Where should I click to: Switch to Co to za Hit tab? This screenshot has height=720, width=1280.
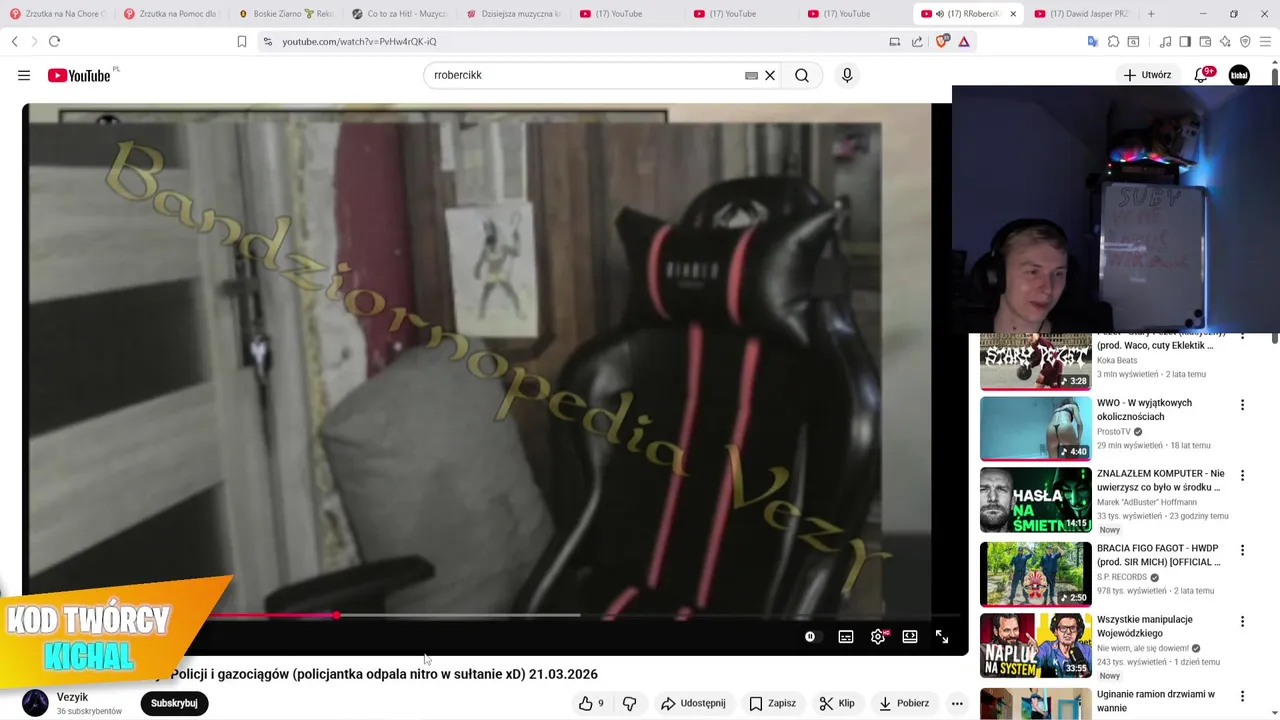click(399, 14)
